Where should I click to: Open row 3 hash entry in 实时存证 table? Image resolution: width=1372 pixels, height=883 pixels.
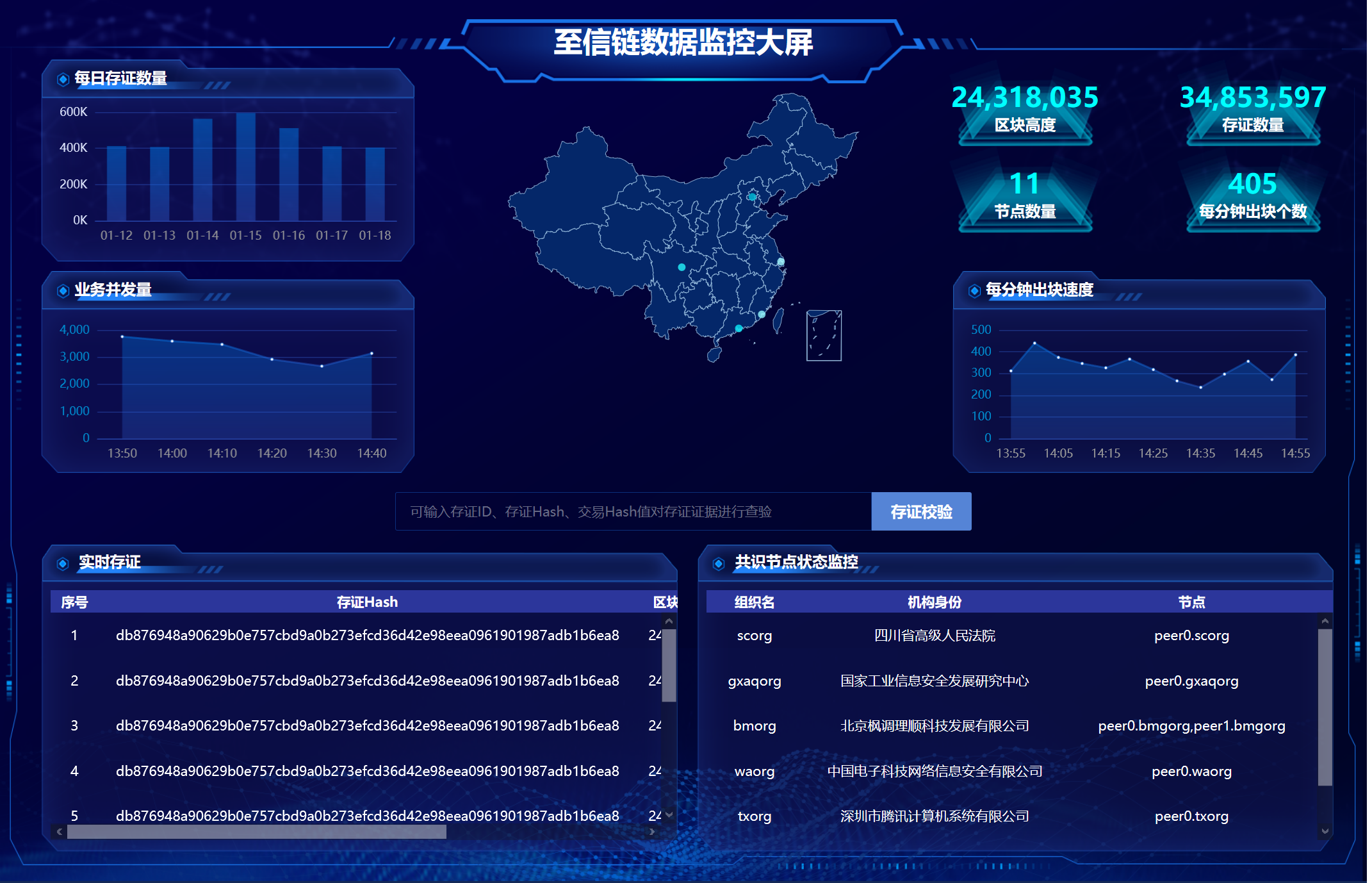pos(367,726)
